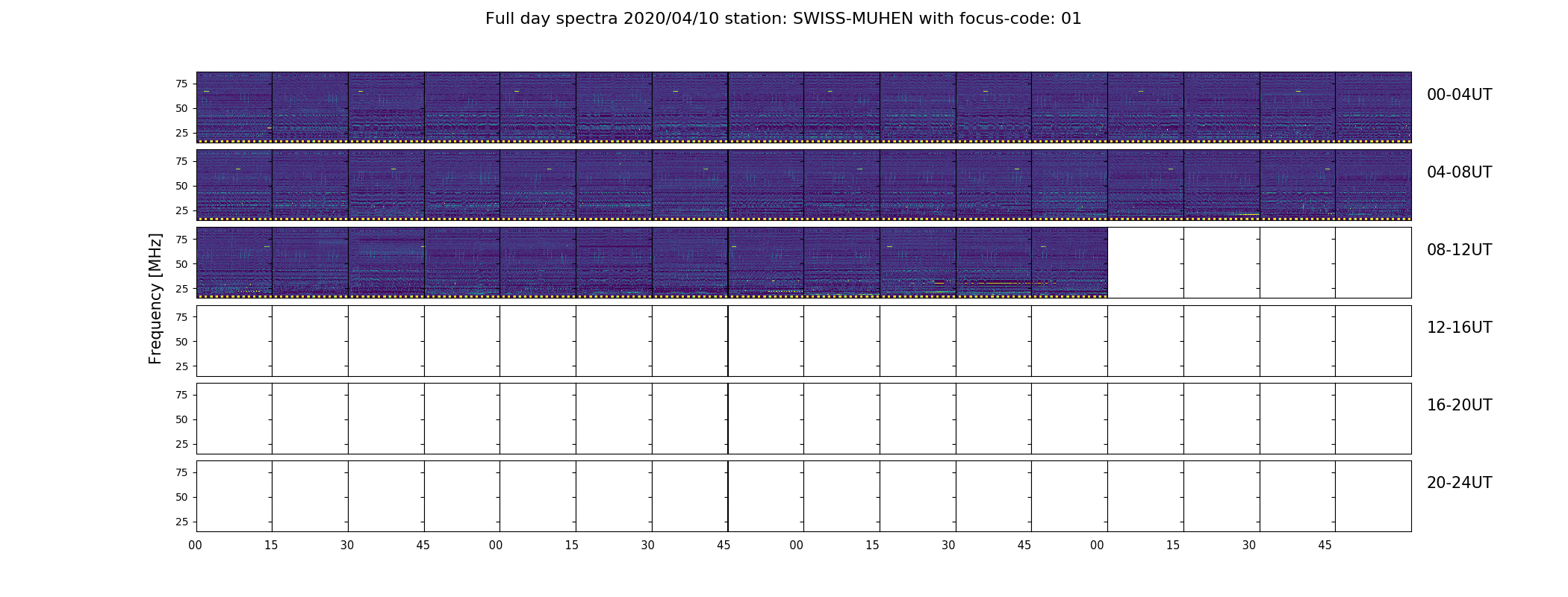Click the '75' tick of the 04-08UT row

point(181,161)
